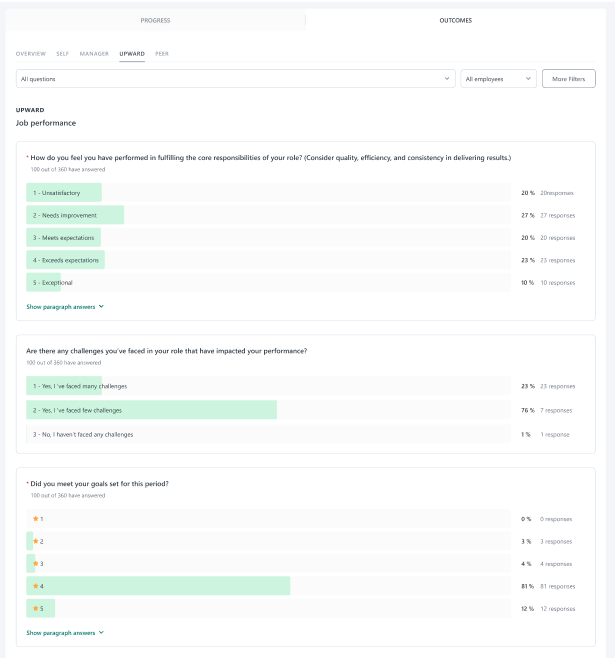This screenshot has width=615, height=658.
Task: Click the 'Yes, I've faced few challenges' bar
Action: pos(151,410)
